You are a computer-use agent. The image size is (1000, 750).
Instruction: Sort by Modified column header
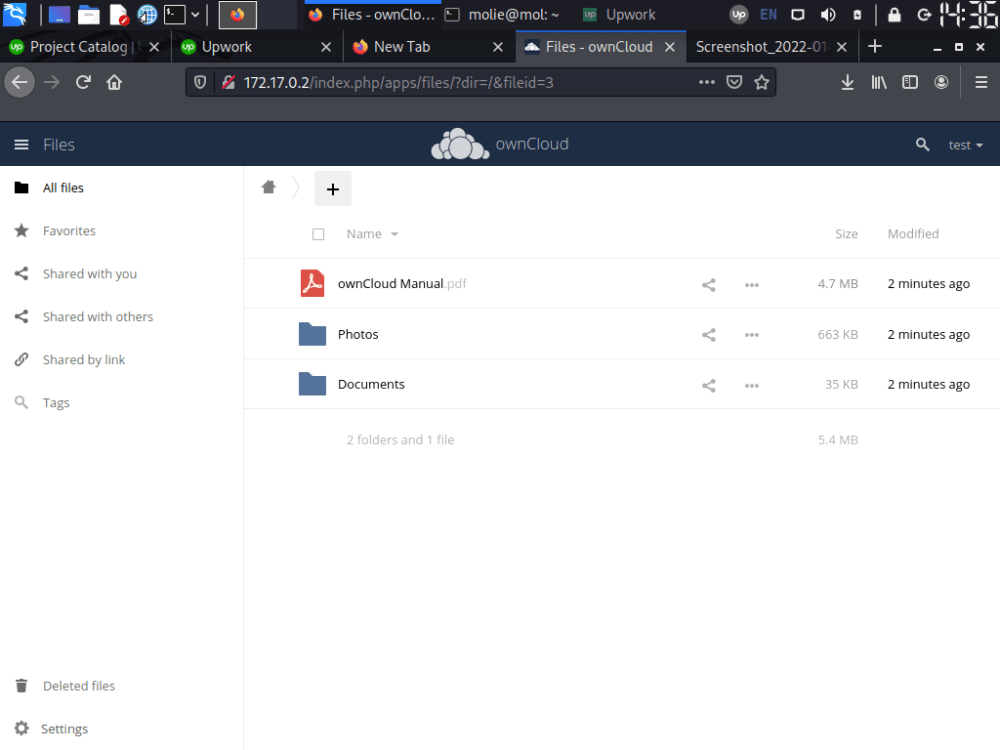(913, 234)
